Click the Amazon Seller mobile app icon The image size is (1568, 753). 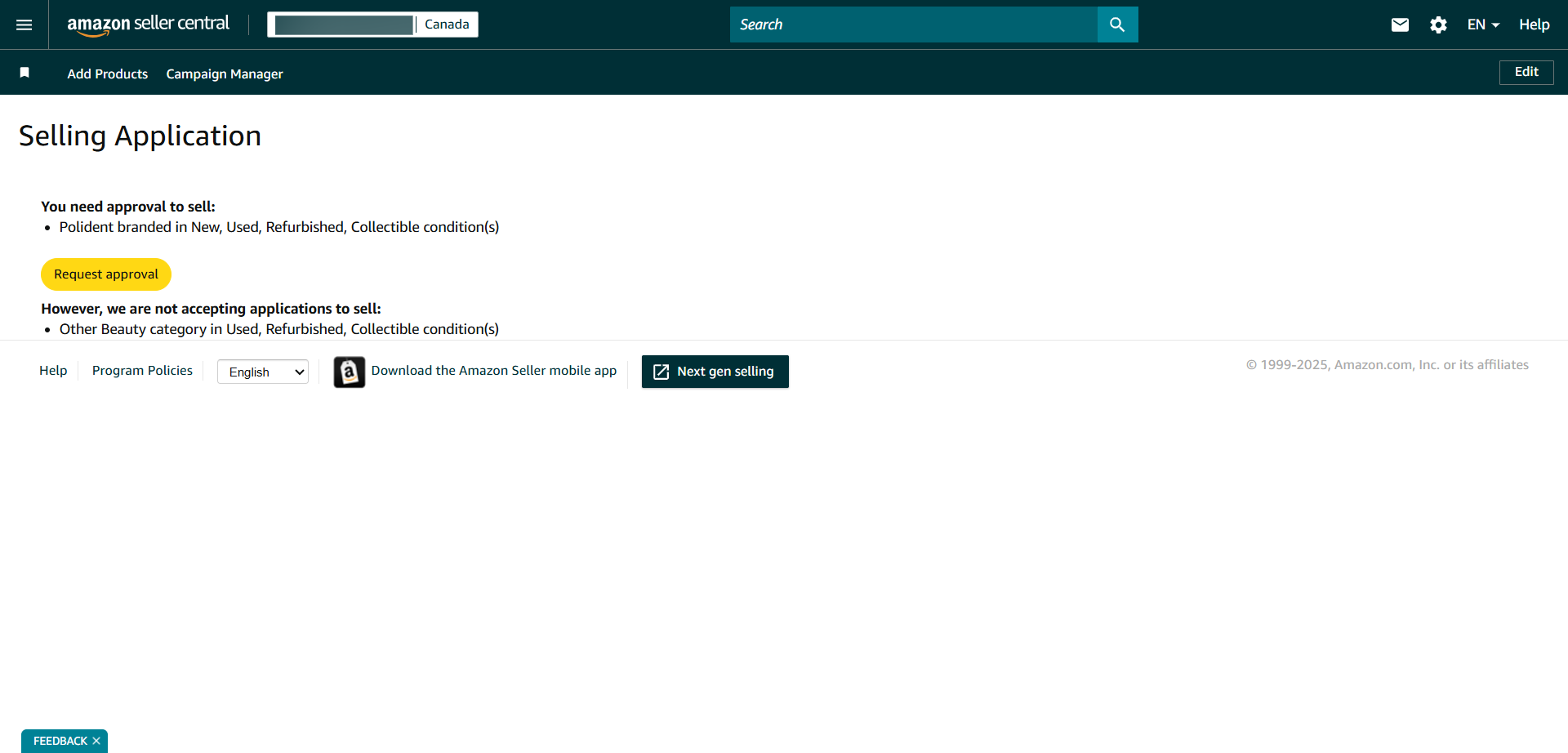350,372
